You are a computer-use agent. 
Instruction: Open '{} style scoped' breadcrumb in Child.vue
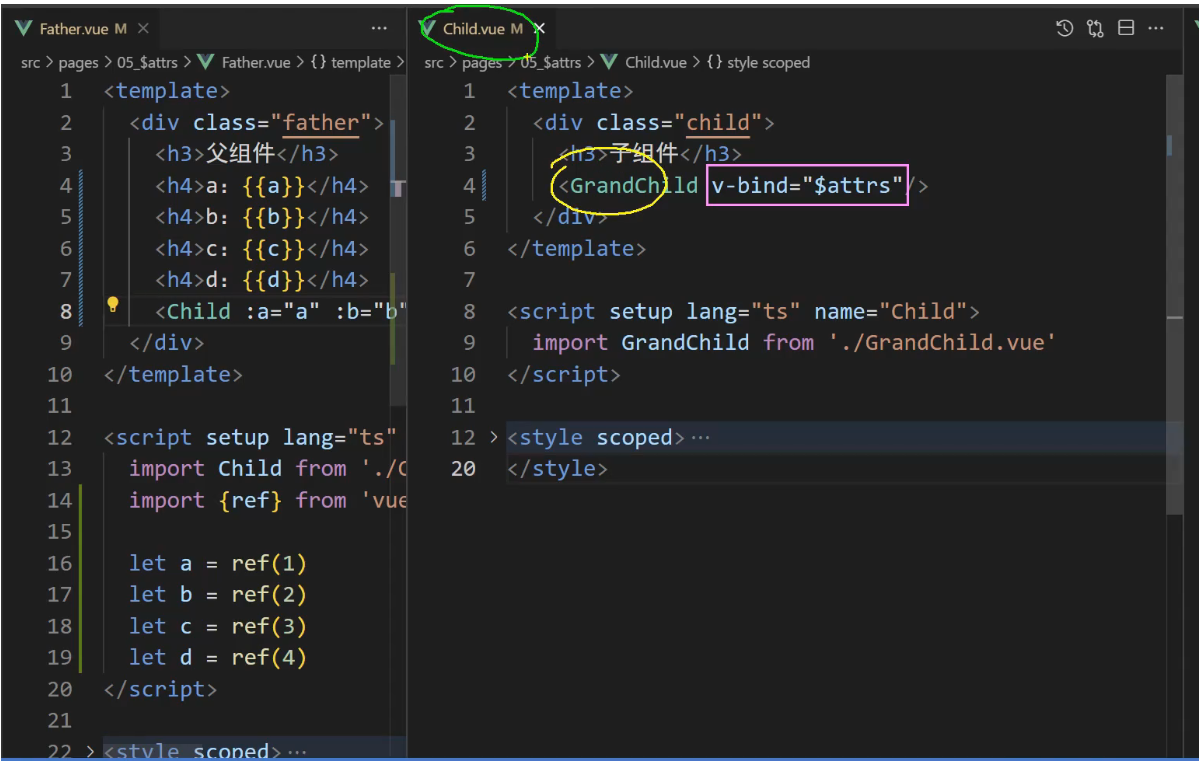(758, 62)
